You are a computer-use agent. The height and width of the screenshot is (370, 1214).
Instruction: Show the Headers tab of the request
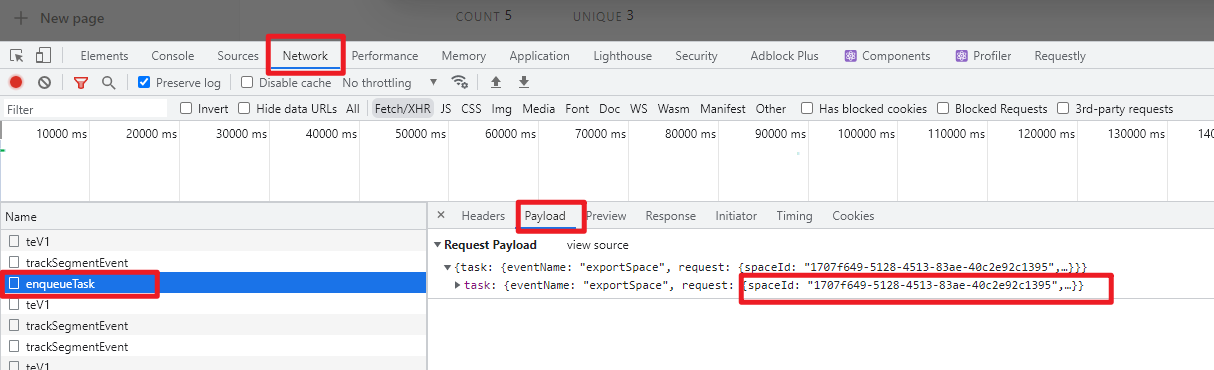[x=483, y=216]
